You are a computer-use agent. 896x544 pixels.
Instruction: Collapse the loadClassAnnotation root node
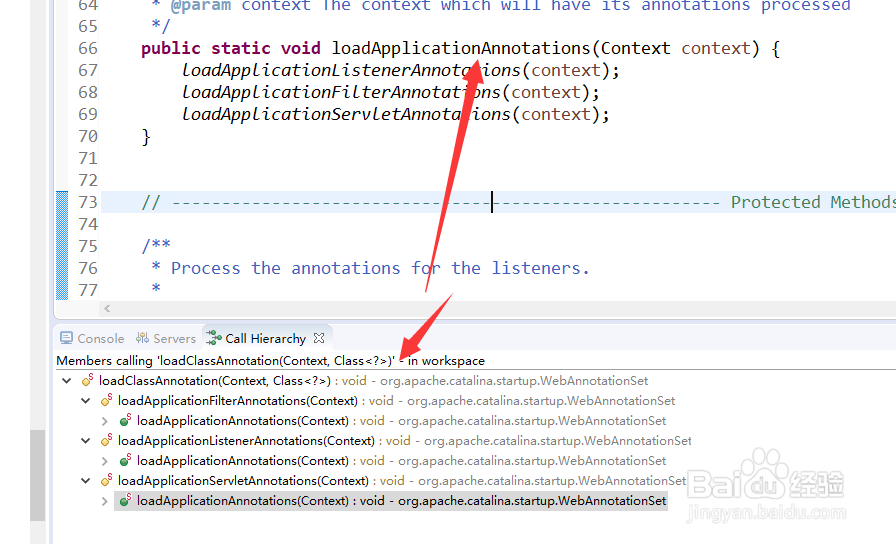tap(67, 381)
